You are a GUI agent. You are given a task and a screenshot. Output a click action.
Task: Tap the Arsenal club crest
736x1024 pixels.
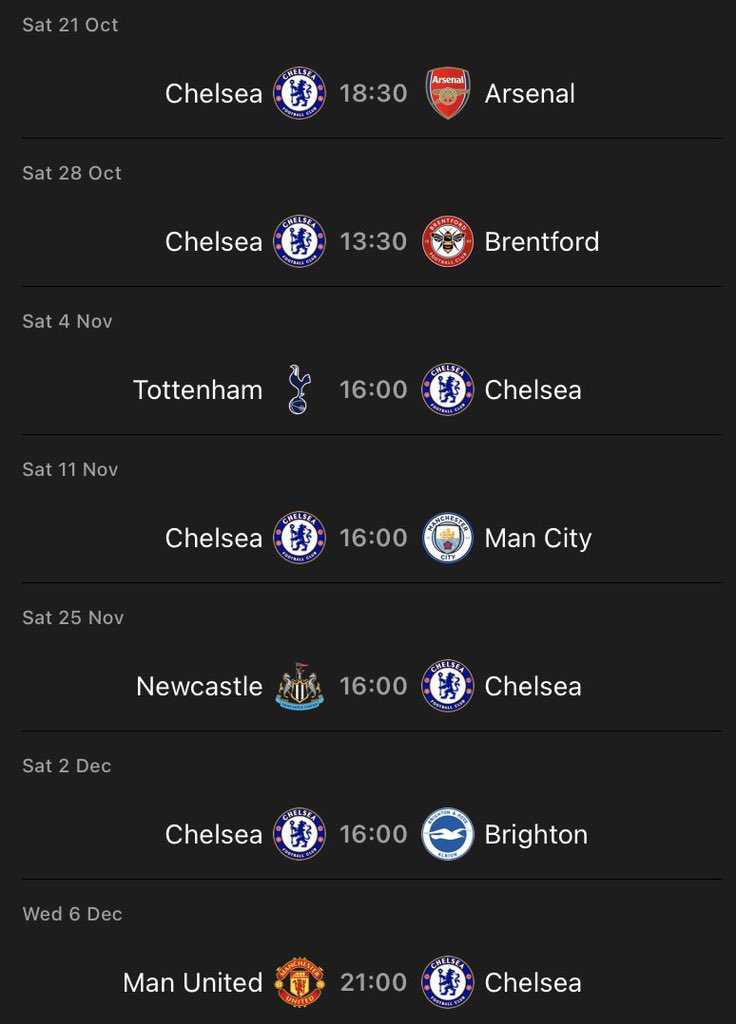tap(447, 93)
